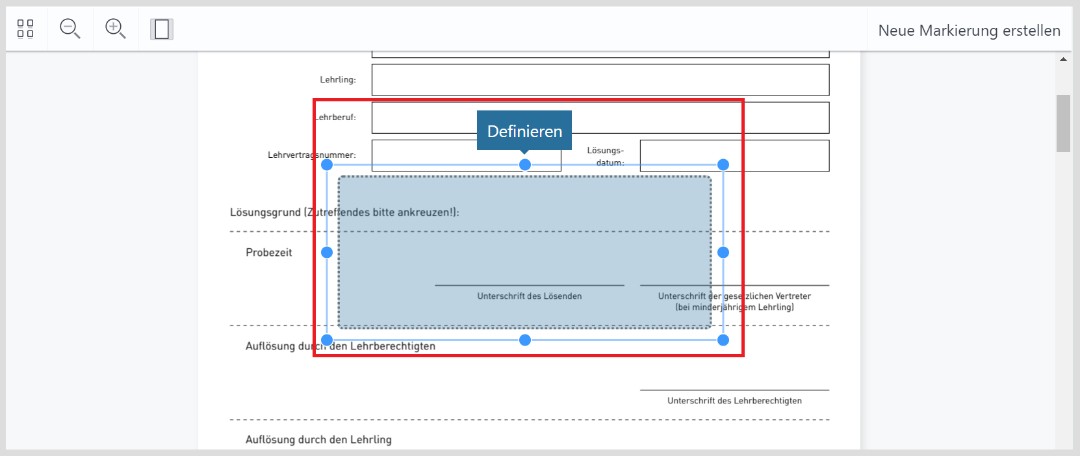Click (bei minderjährigem Lehrling) text
1080x456 pixels.
click(x=734, y=307)
